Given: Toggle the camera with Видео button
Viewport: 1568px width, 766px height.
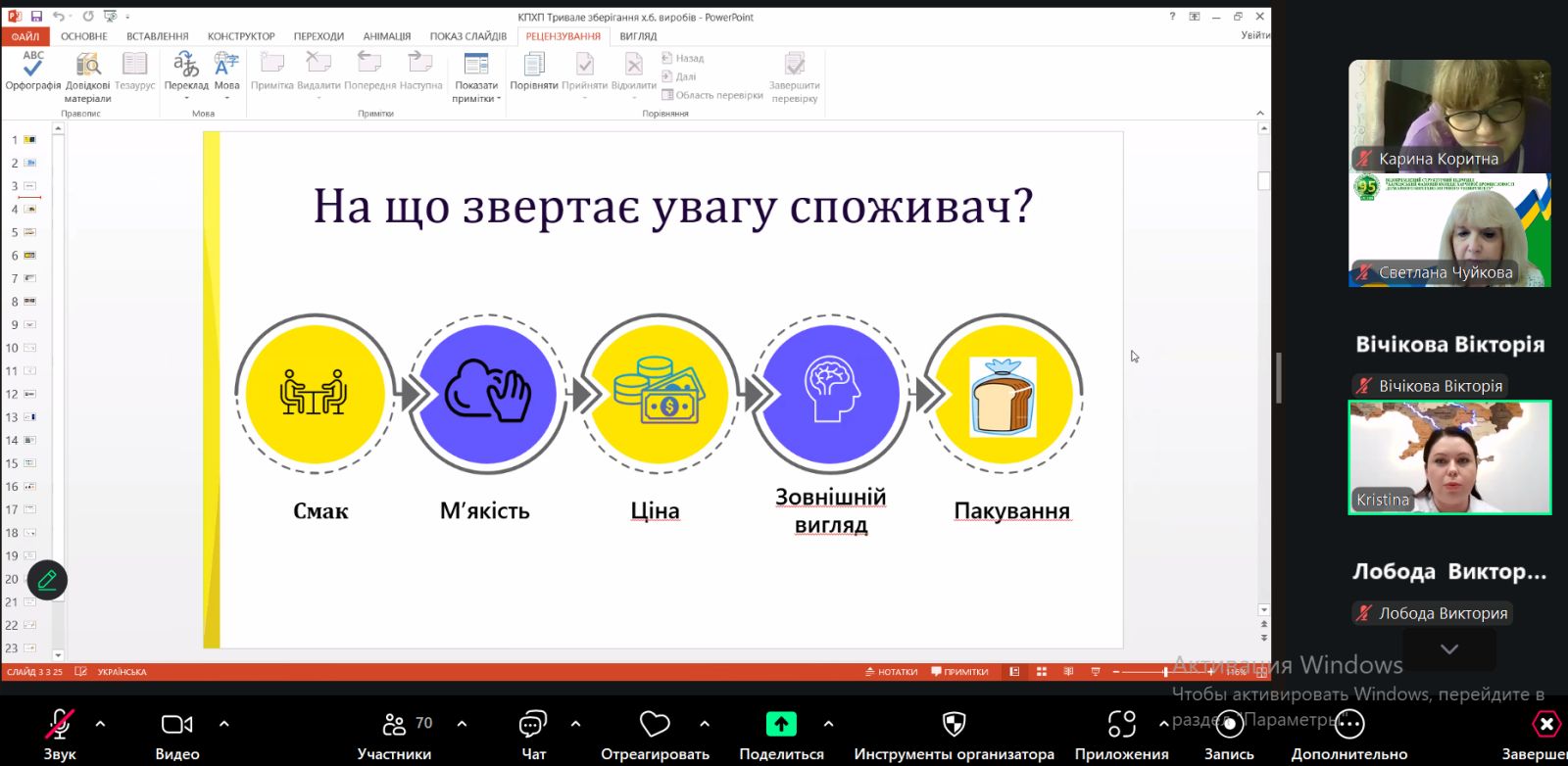Looking at the screenshot, I should tap(176, 726).
